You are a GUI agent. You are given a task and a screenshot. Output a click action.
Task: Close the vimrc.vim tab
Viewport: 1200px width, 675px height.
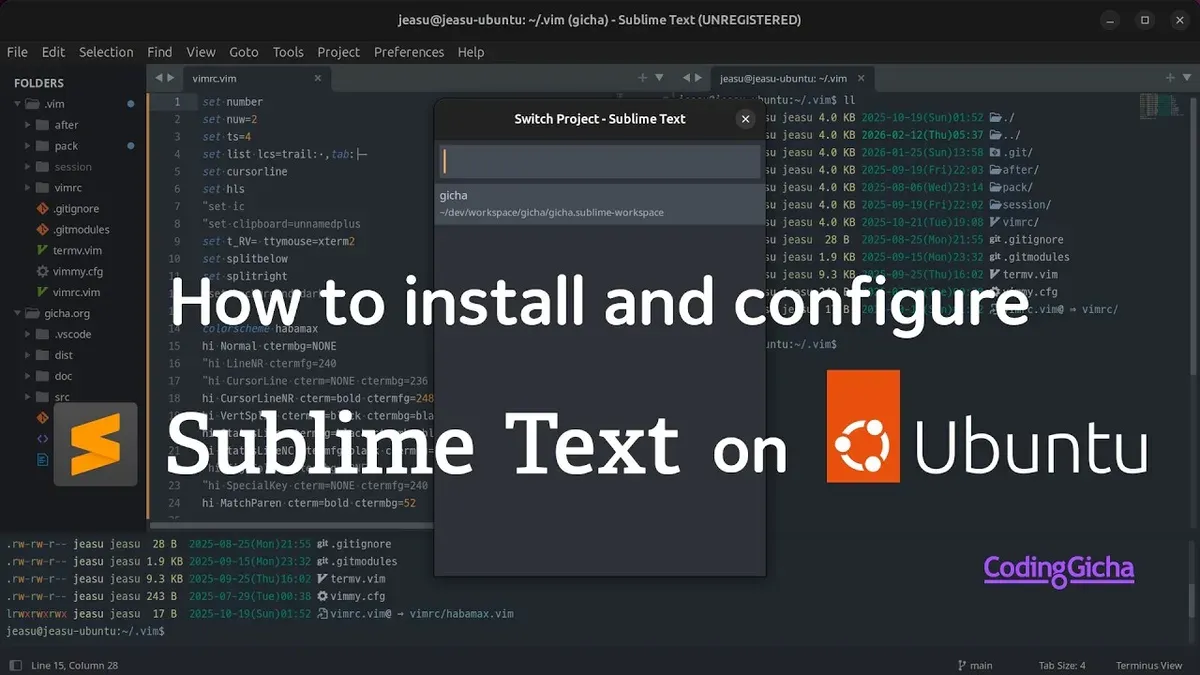coord(318,77)
